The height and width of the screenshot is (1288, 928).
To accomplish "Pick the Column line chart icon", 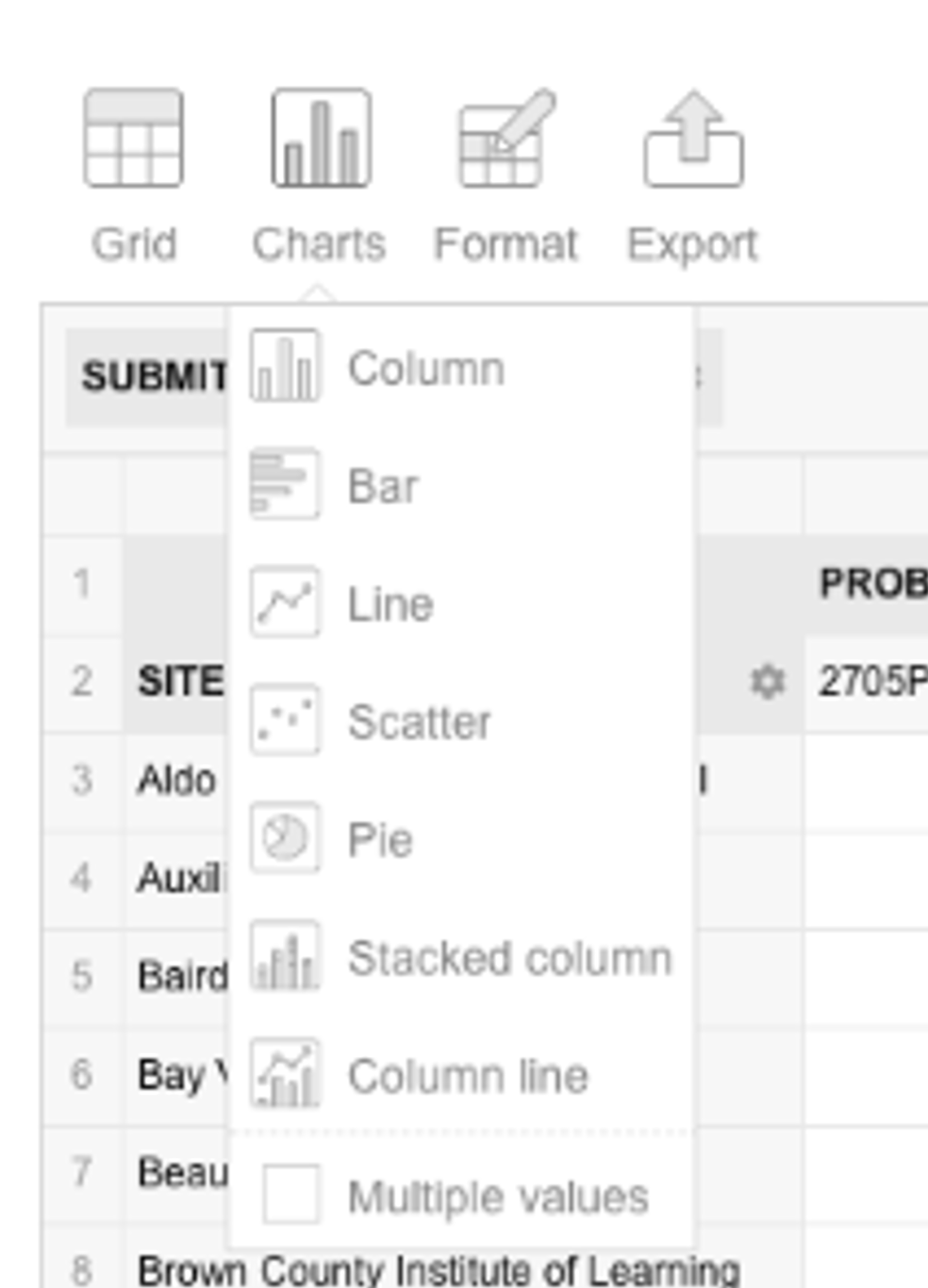I will tap(285, 1074).
